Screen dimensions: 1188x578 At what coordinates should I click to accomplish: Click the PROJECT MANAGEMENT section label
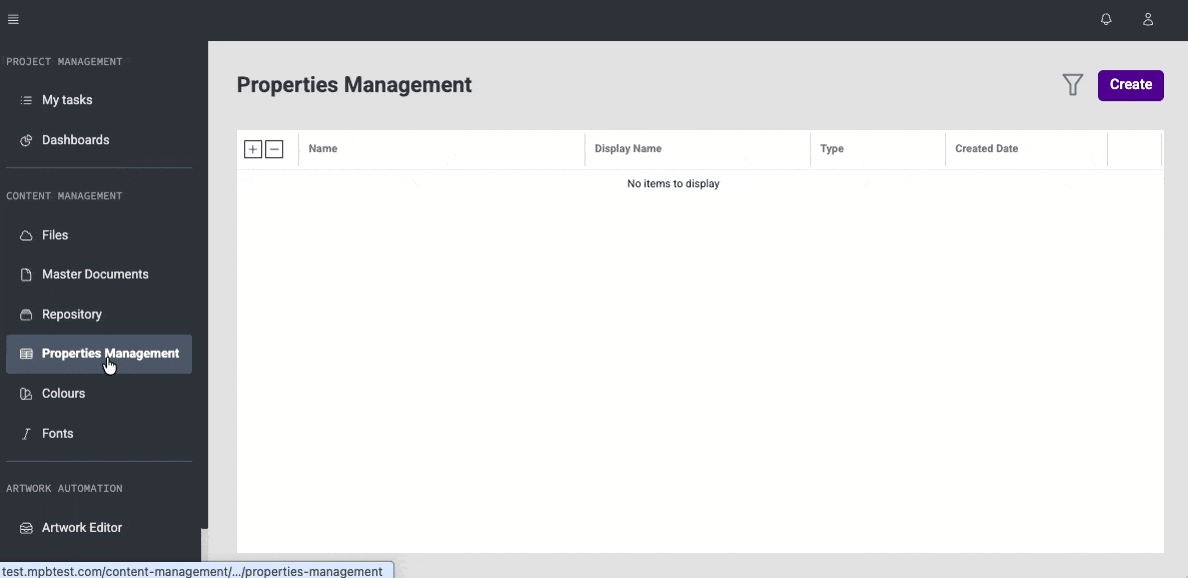64,62
